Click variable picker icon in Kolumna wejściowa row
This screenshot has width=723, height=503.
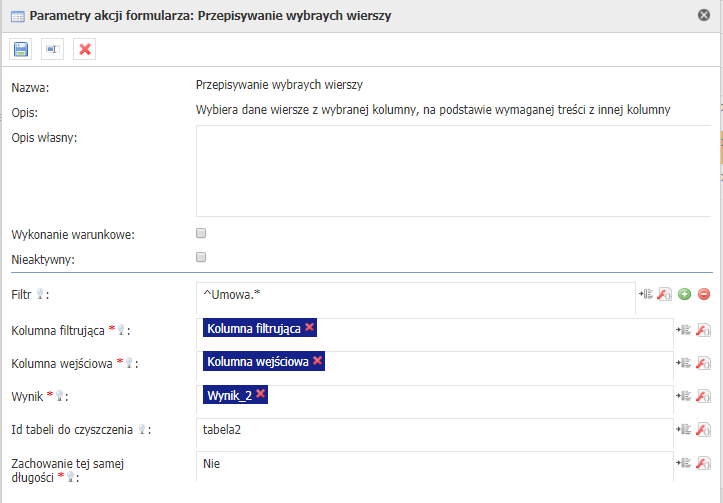pos(684,363)
